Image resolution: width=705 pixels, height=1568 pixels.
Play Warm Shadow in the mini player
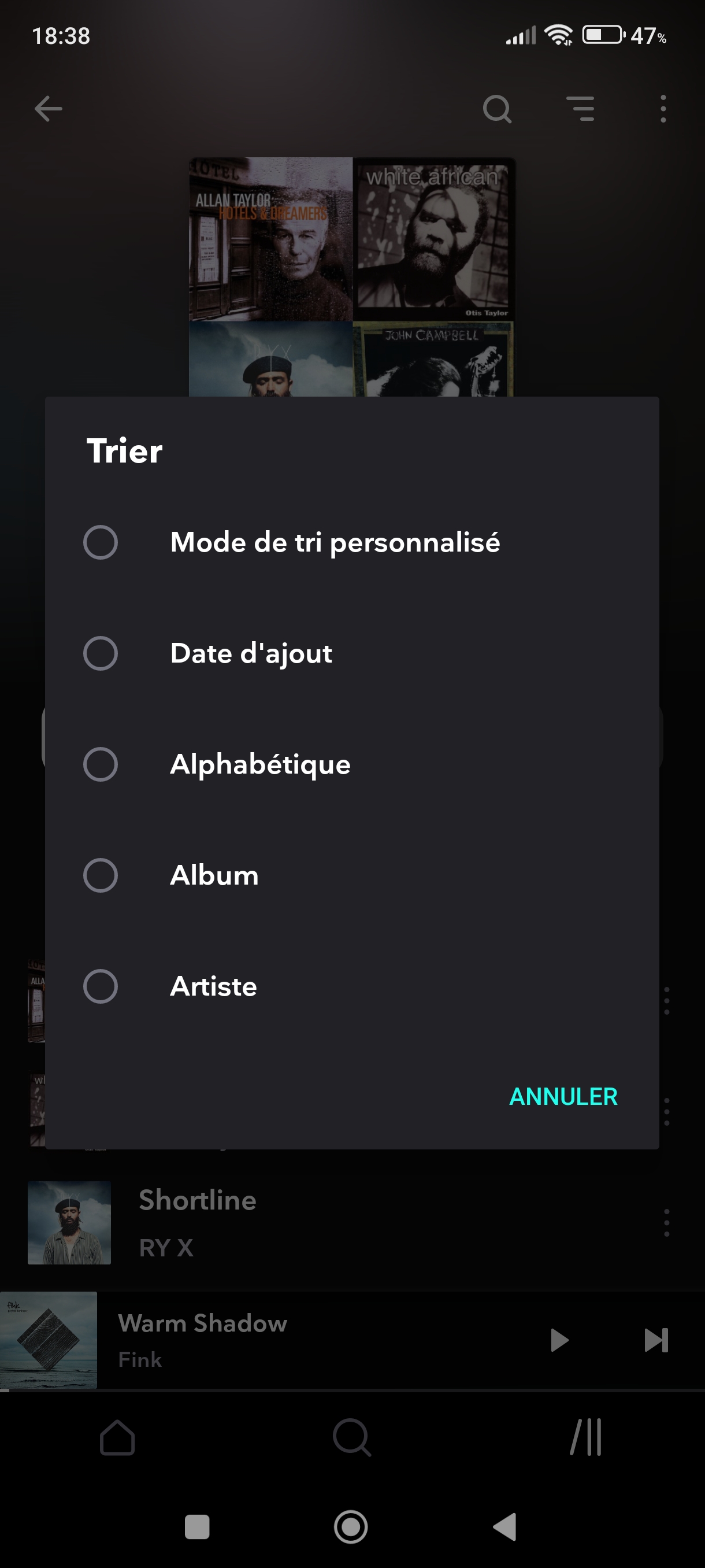pos(559,1340)
